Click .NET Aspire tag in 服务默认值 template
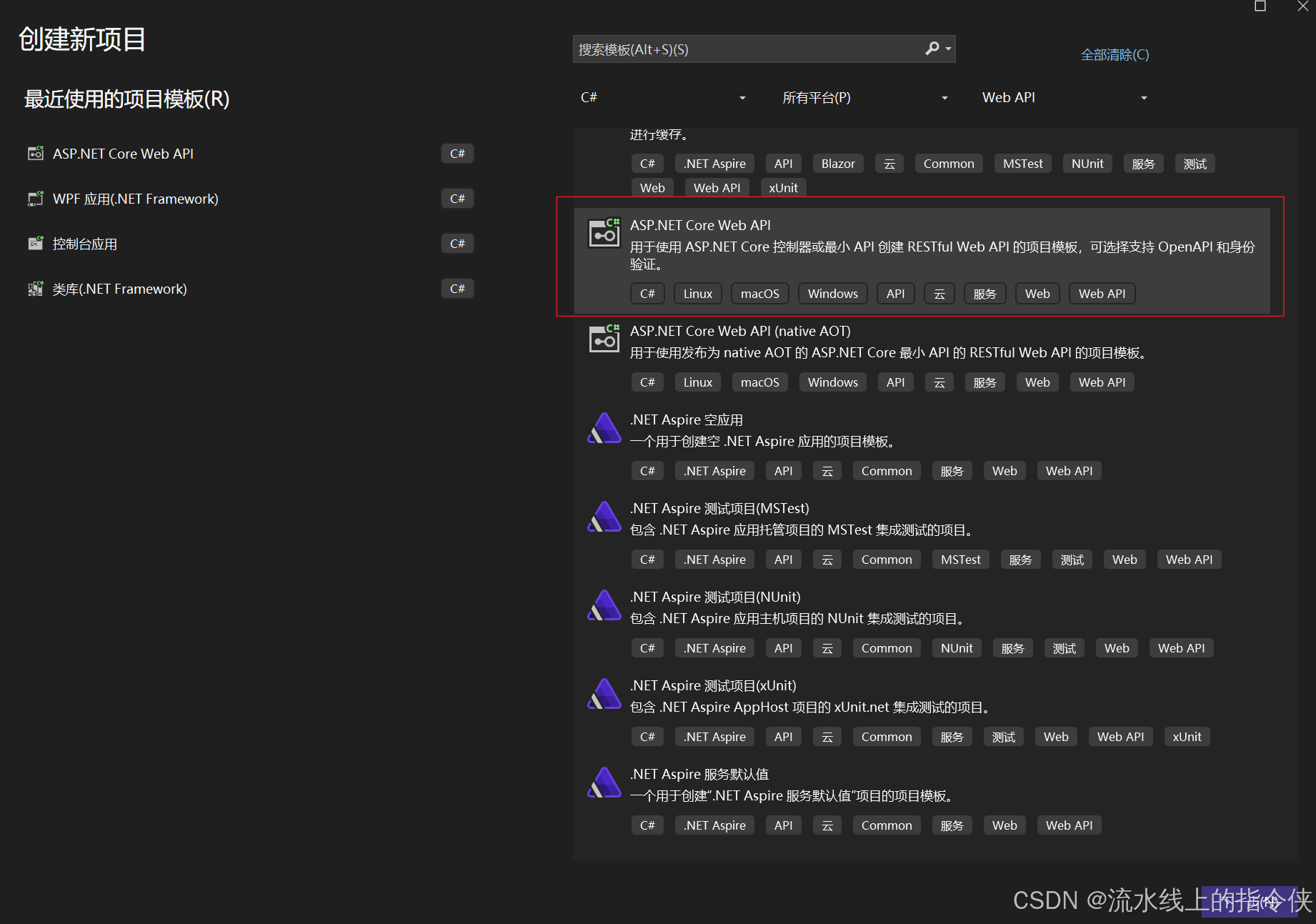The width and height of the screenshot is (1316, 924). [714, 825]
